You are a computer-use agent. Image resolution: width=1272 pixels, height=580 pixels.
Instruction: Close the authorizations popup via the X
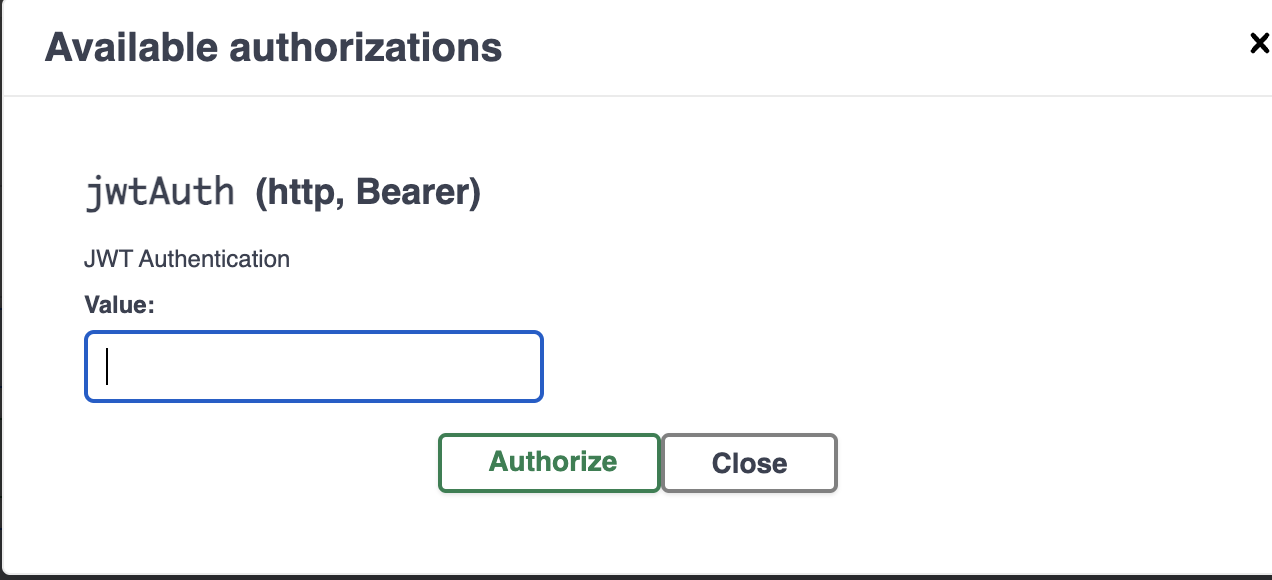1259,44
